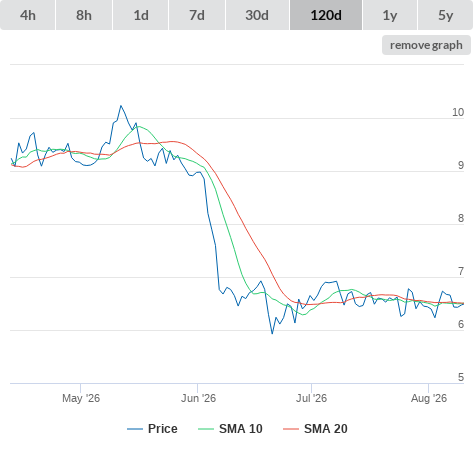Click the green SMA 10 legend marker
This screenshot has height=455, width=474.
point(206,429)
